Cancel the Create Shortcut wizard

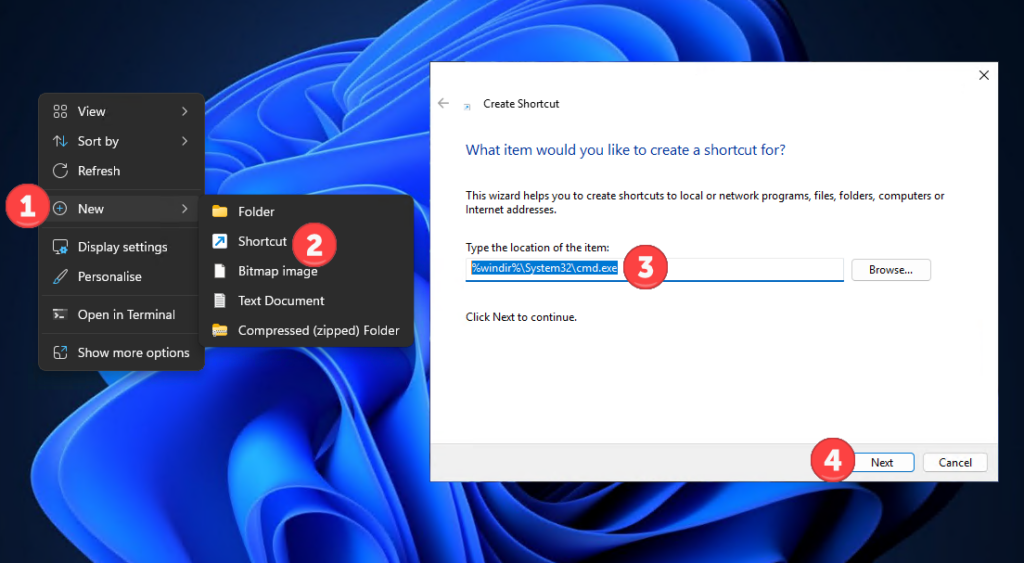coord(955,462)
